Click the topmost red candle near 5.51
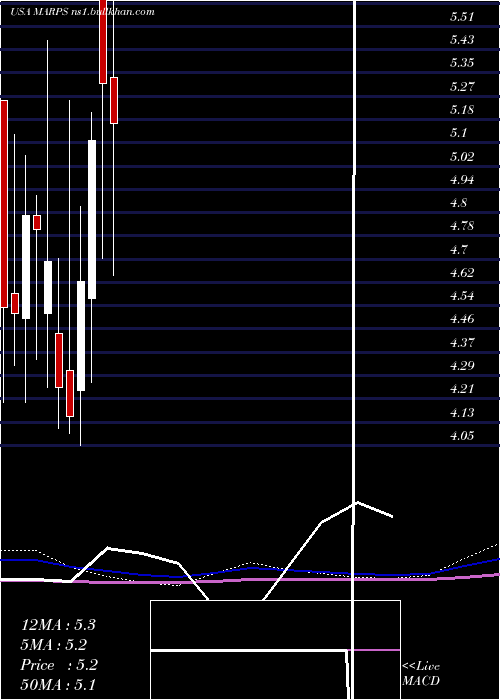 click(x=103, y=42)
